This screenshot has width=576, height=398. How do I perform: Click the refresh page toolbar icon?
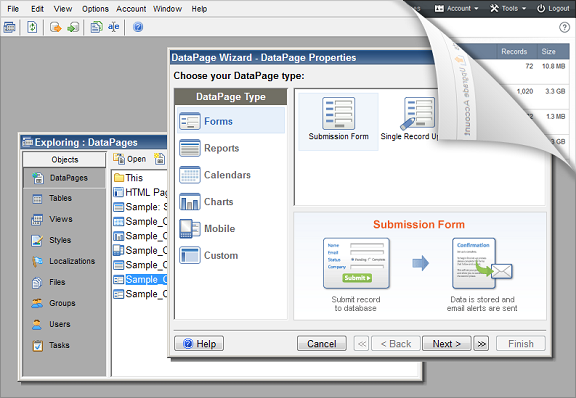32,27
